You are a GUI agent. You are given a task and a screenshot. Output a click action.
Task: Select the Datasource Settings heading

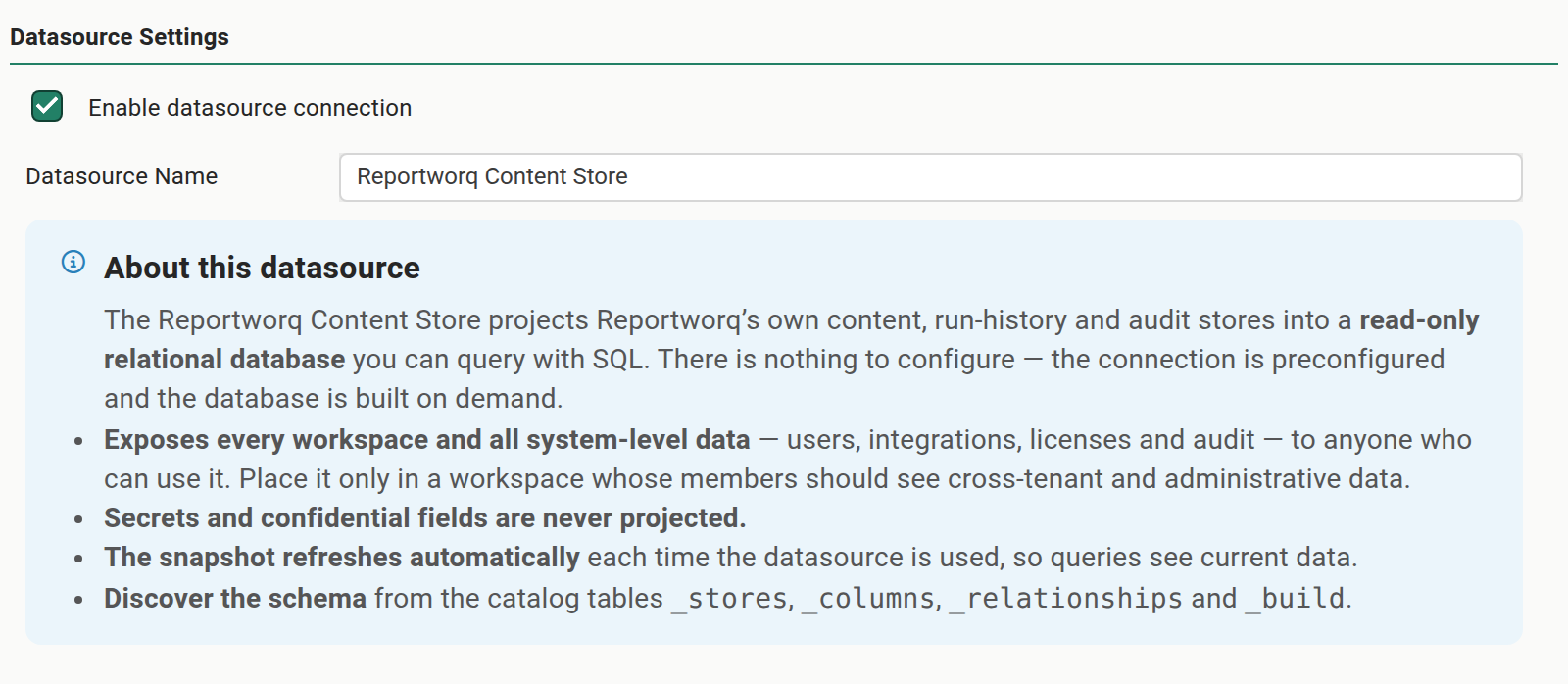click(x=120, y=37)
